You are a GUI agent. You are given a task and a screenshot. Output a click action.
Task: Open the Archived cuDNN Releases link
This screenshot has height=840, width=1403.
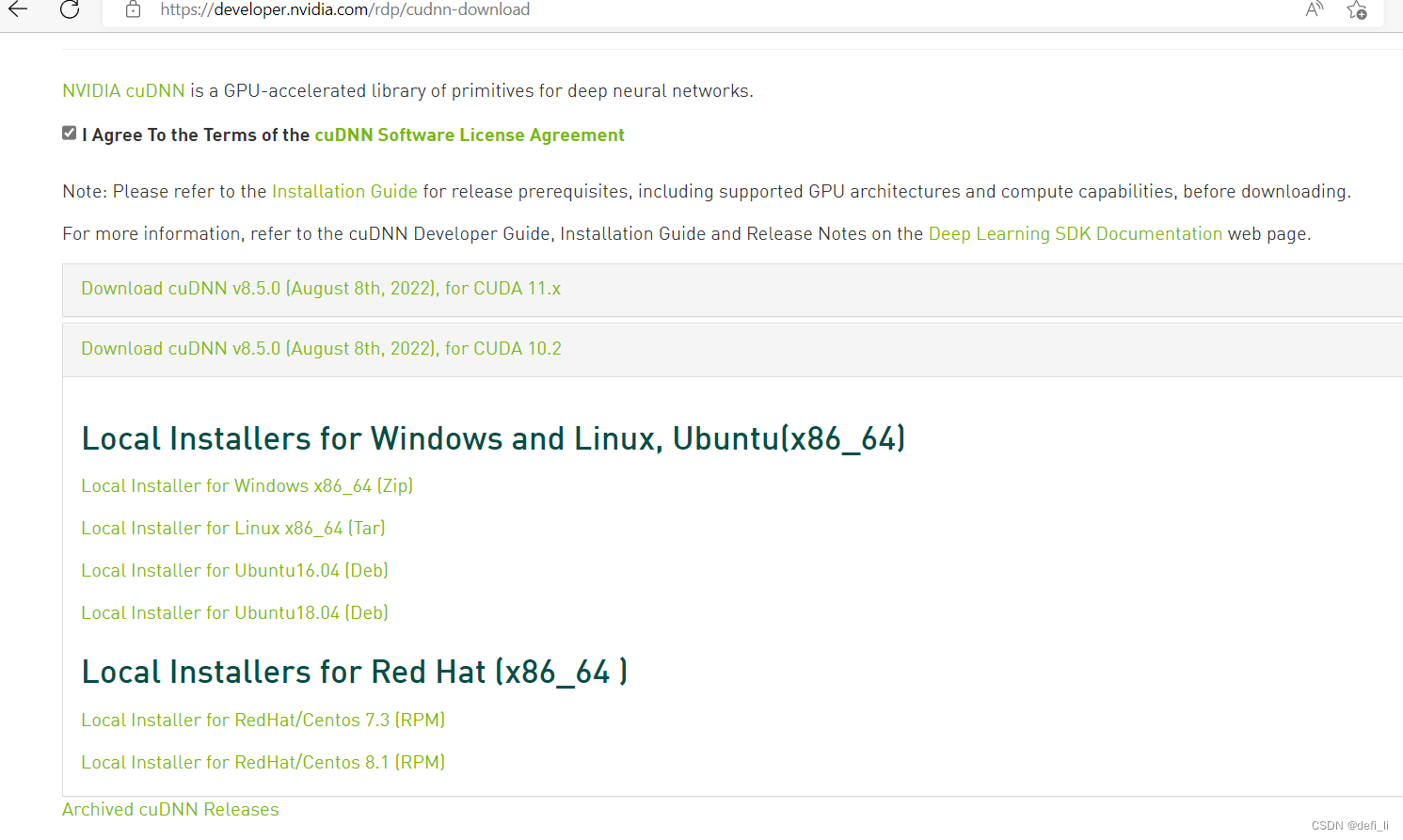coord(170,810)
